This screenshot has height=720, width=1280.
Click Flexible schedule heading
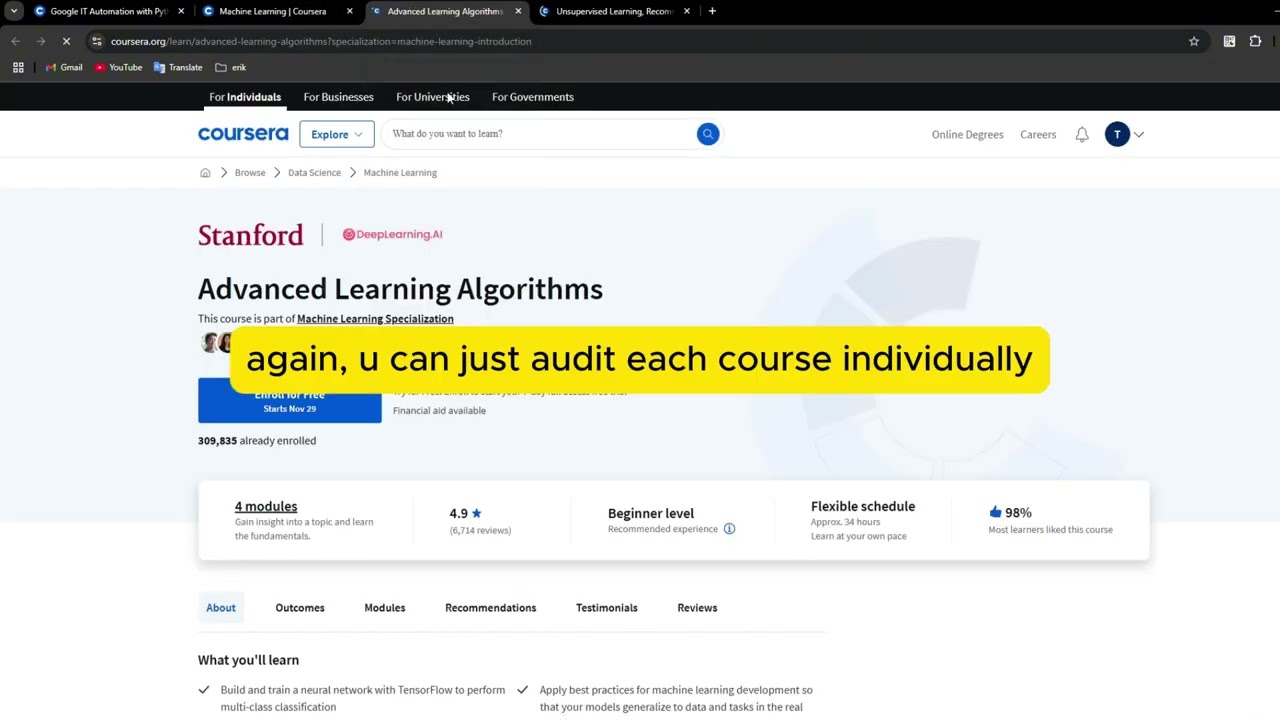(x=863, y=507)
